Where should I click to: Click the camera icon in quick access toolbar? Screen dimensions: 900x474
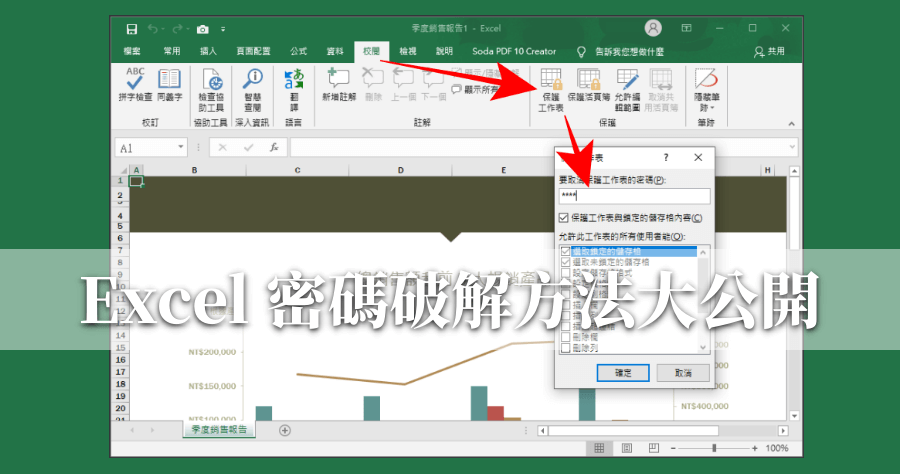203,29
